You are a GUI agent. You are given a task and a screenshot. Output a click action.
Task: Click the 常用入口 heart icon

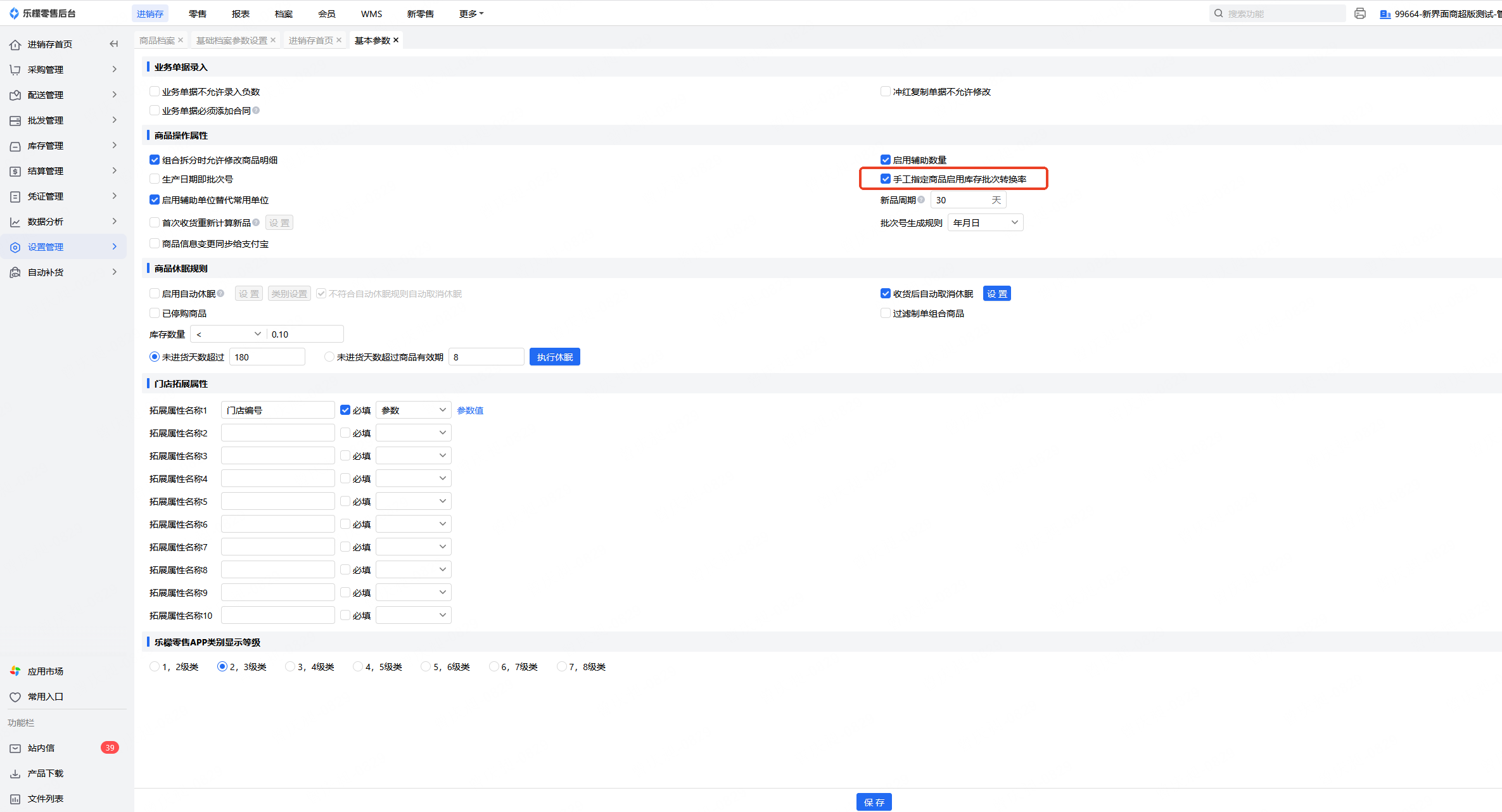pos(15,697)
